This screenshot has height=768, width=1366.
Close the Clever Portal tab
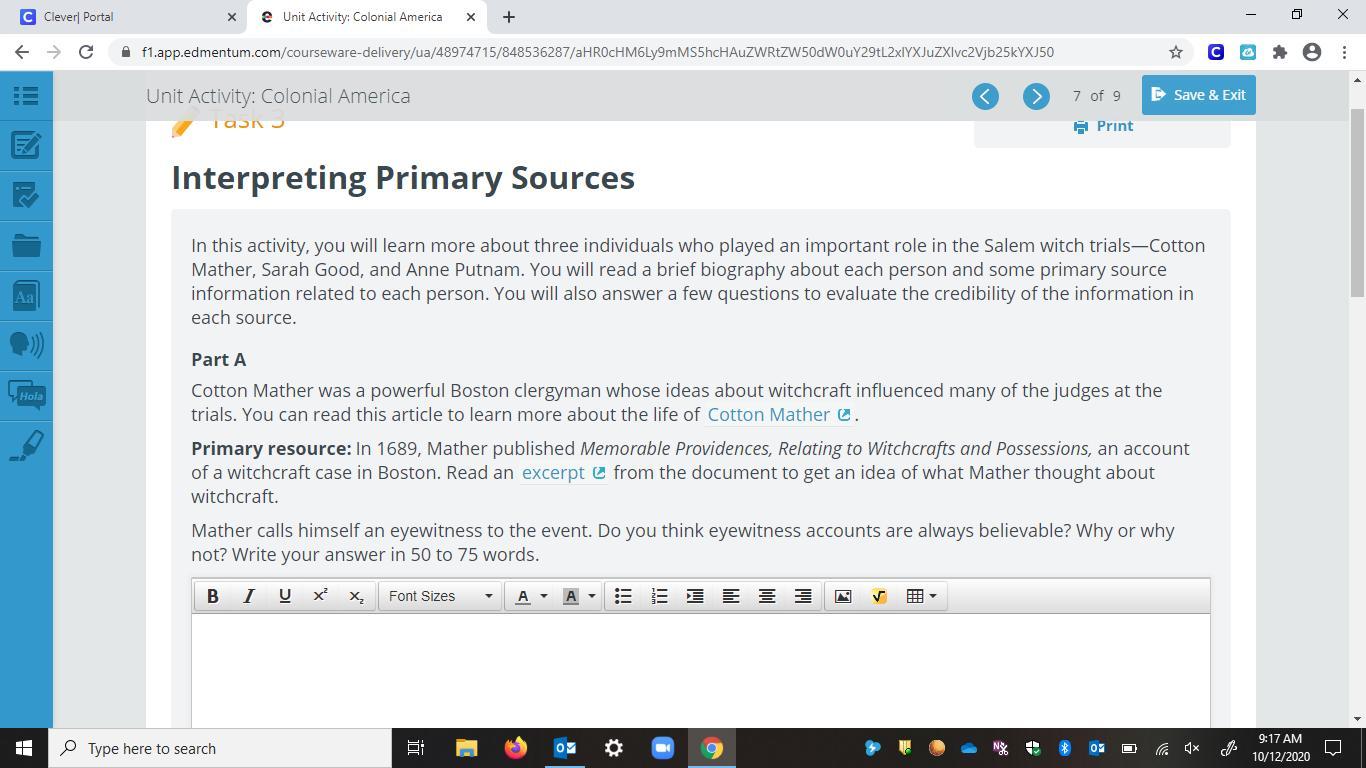[232, 17]
